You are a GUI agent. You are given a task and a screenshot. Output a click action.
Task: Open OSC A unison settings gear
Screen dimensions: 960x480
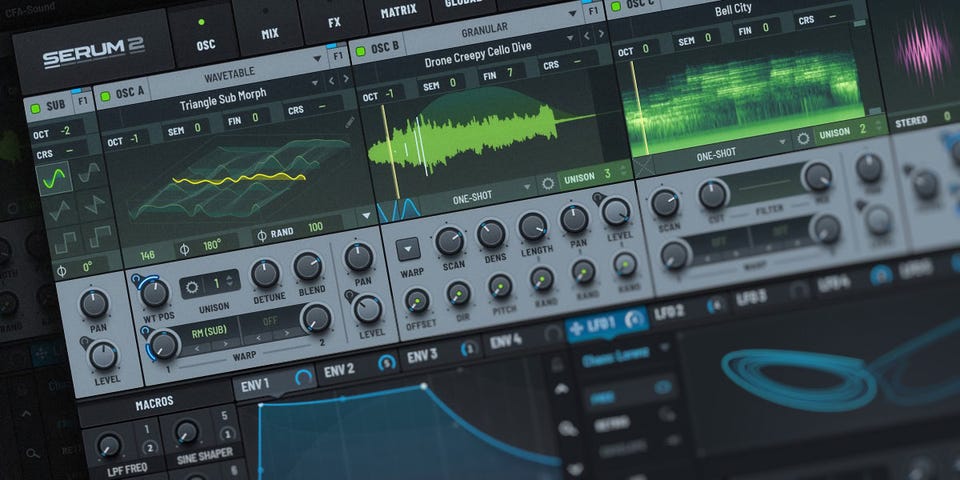tap(193, 287)
